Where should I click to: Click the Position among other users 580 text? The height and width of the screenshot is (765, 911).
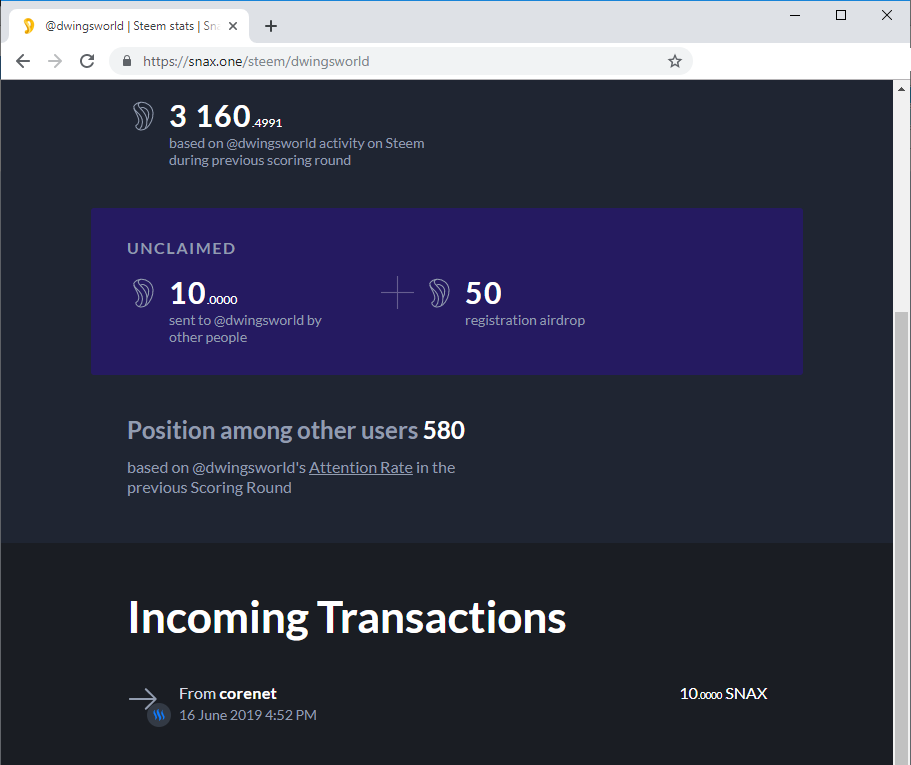[296, 430]
